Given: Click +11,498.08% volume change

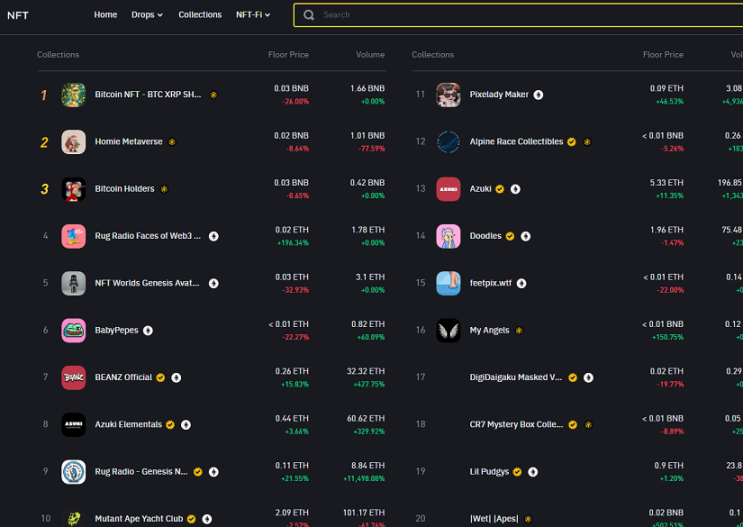Looking at the screenshot, I should 364,479.
